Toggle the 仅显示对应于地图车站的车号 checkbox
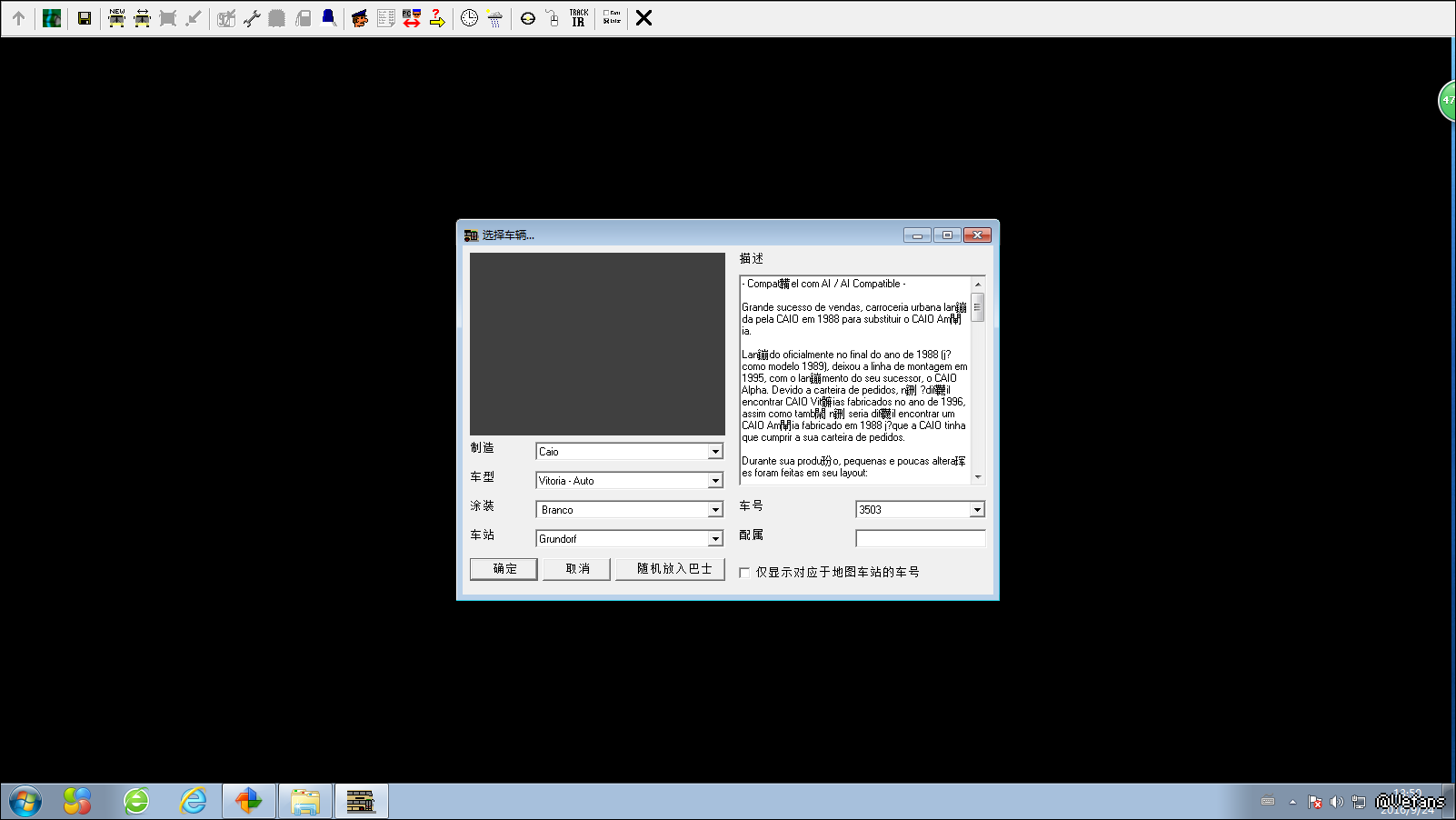The image size is (1456, 820). 744,573
